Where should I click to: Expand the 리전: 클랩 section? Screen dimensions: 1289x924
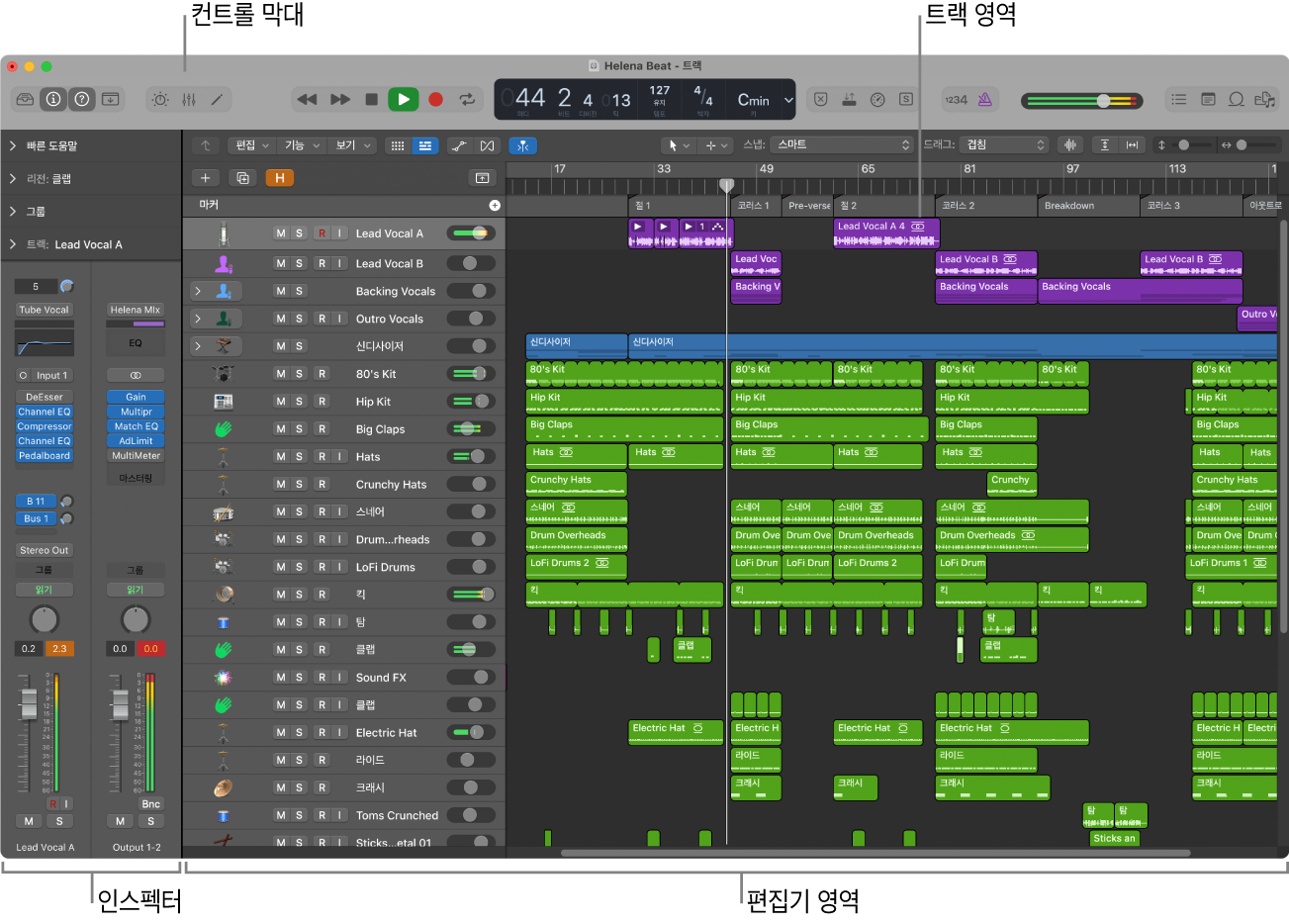pyautogui.click(x=13, y=179)
